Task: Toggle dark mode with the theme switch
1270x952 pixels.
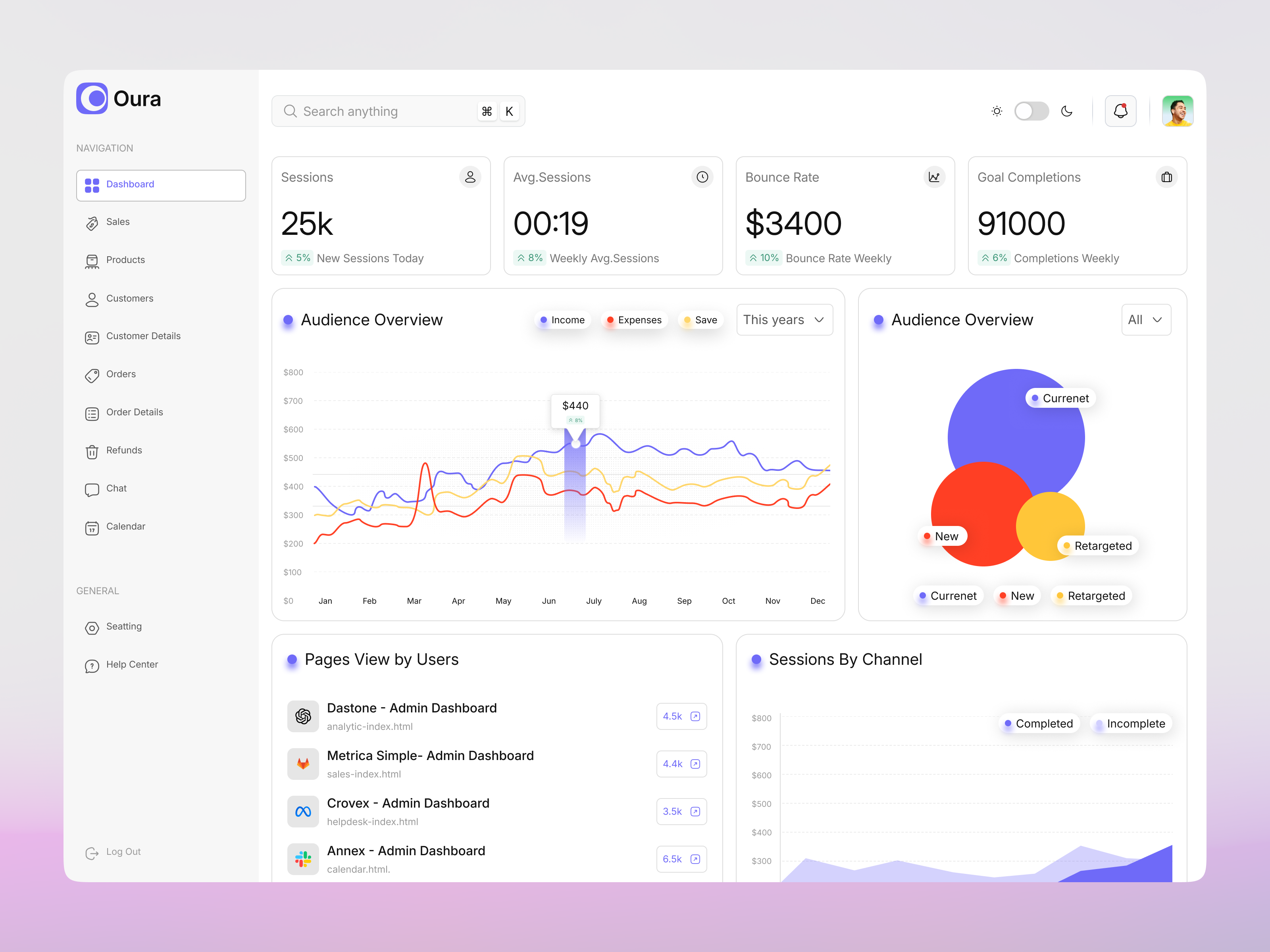Action: click(1031, 111)
